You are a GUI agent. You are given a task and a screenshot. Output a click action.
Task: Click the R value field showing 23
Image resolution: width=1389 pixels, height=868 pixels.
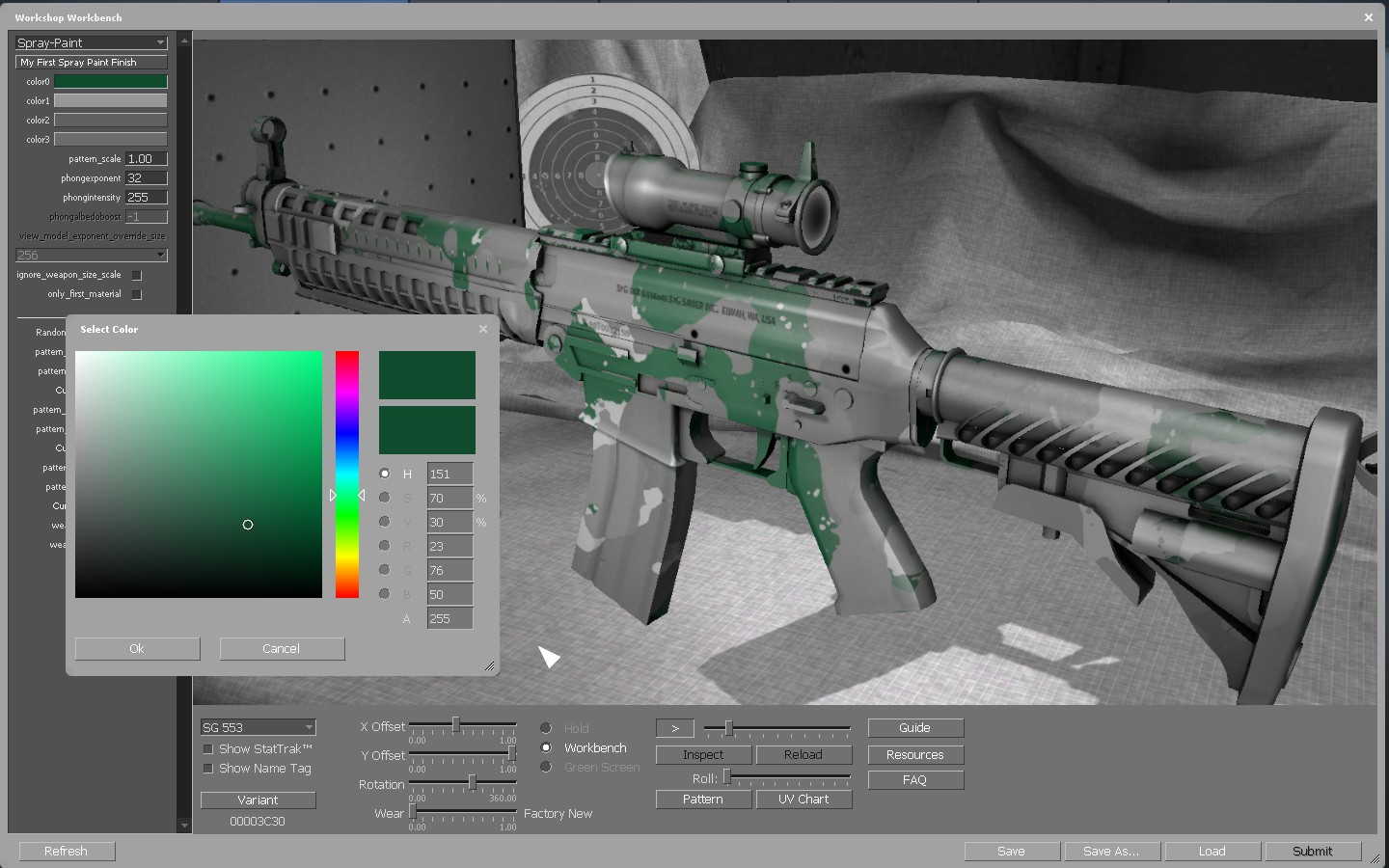tap(450, 546)
